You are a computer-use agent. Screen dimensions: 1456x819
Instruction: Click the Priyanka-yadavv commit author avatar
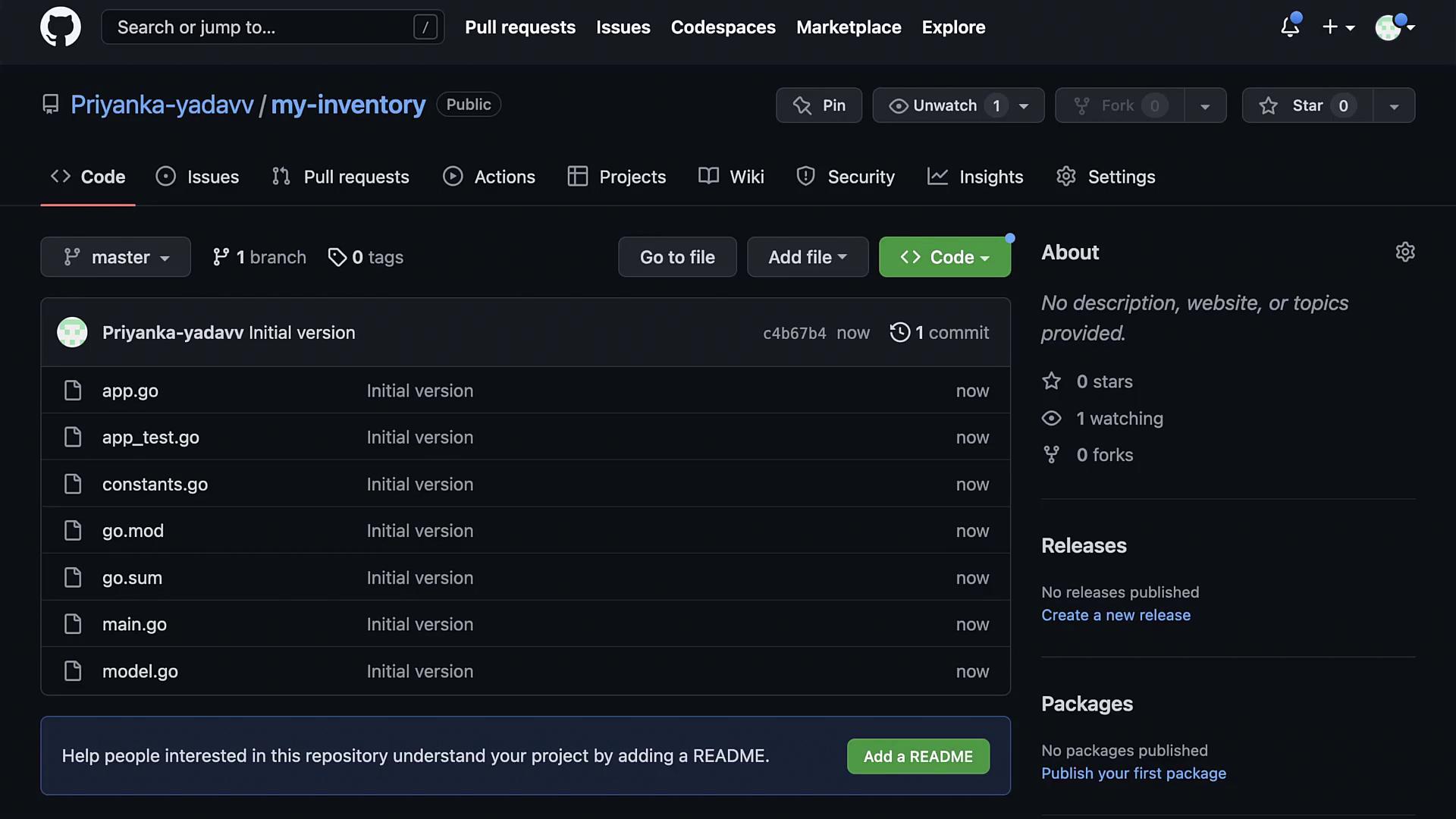click(72, 332)
